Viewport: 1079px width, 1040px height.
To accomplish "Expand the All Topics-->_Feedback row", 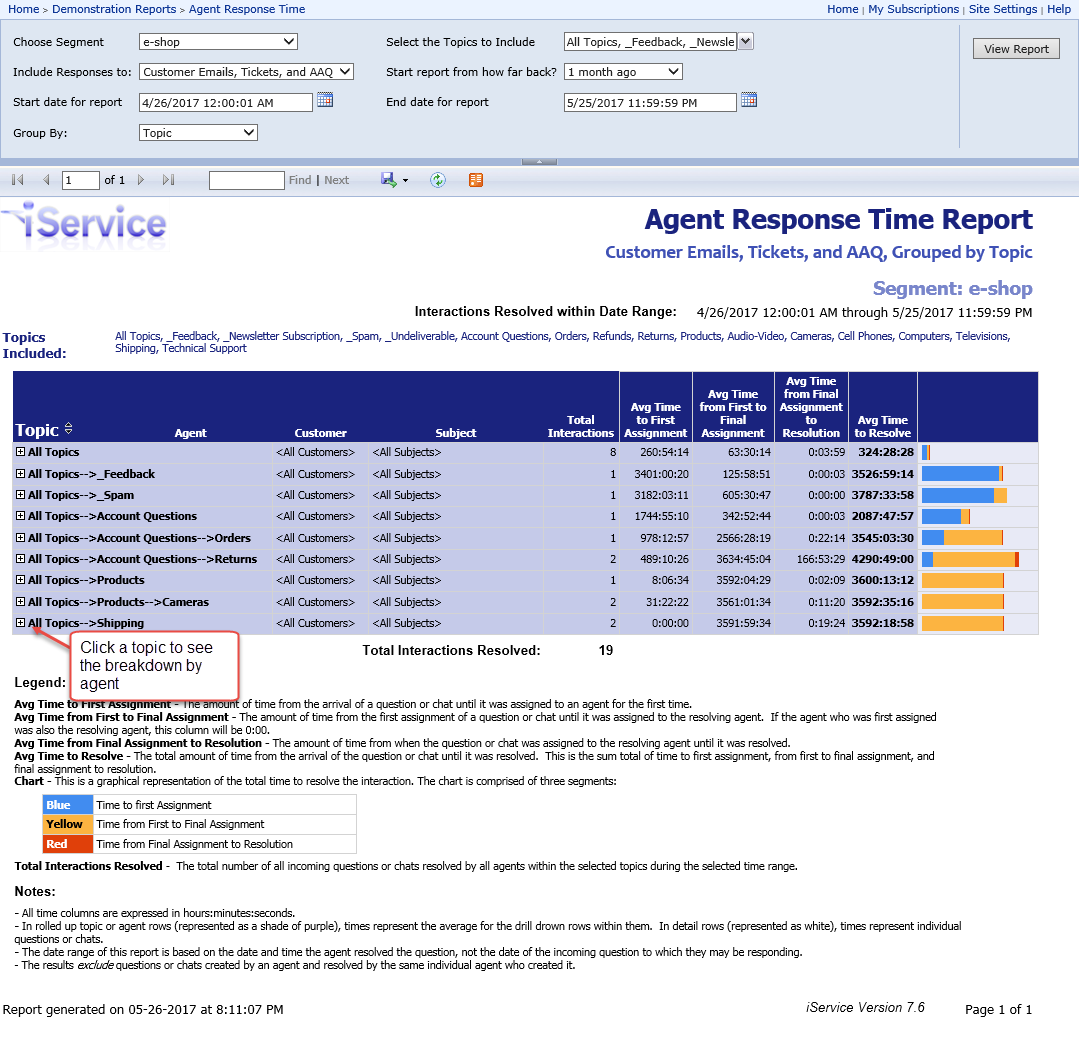I will tap(20, 474).
